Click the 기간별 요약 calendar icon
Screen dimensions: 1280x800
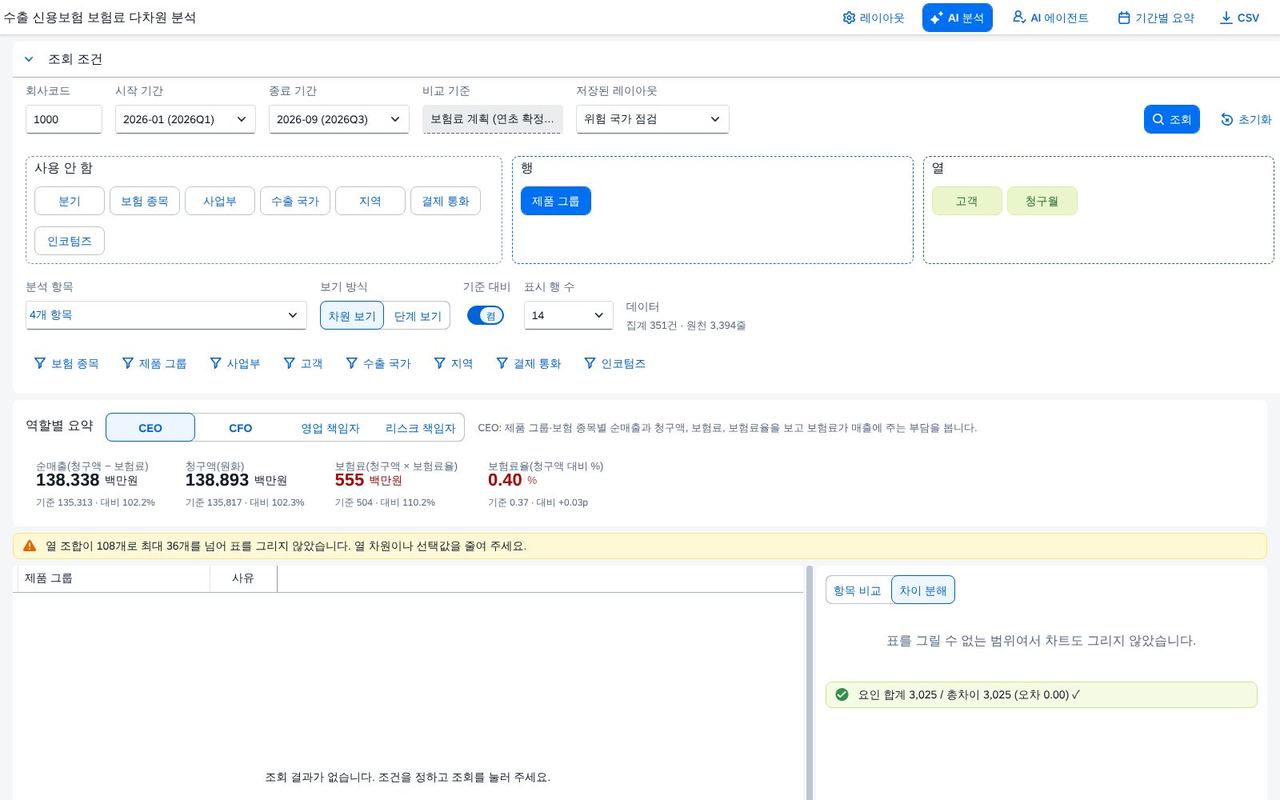pyautogui.click(x=1124, y=18)
